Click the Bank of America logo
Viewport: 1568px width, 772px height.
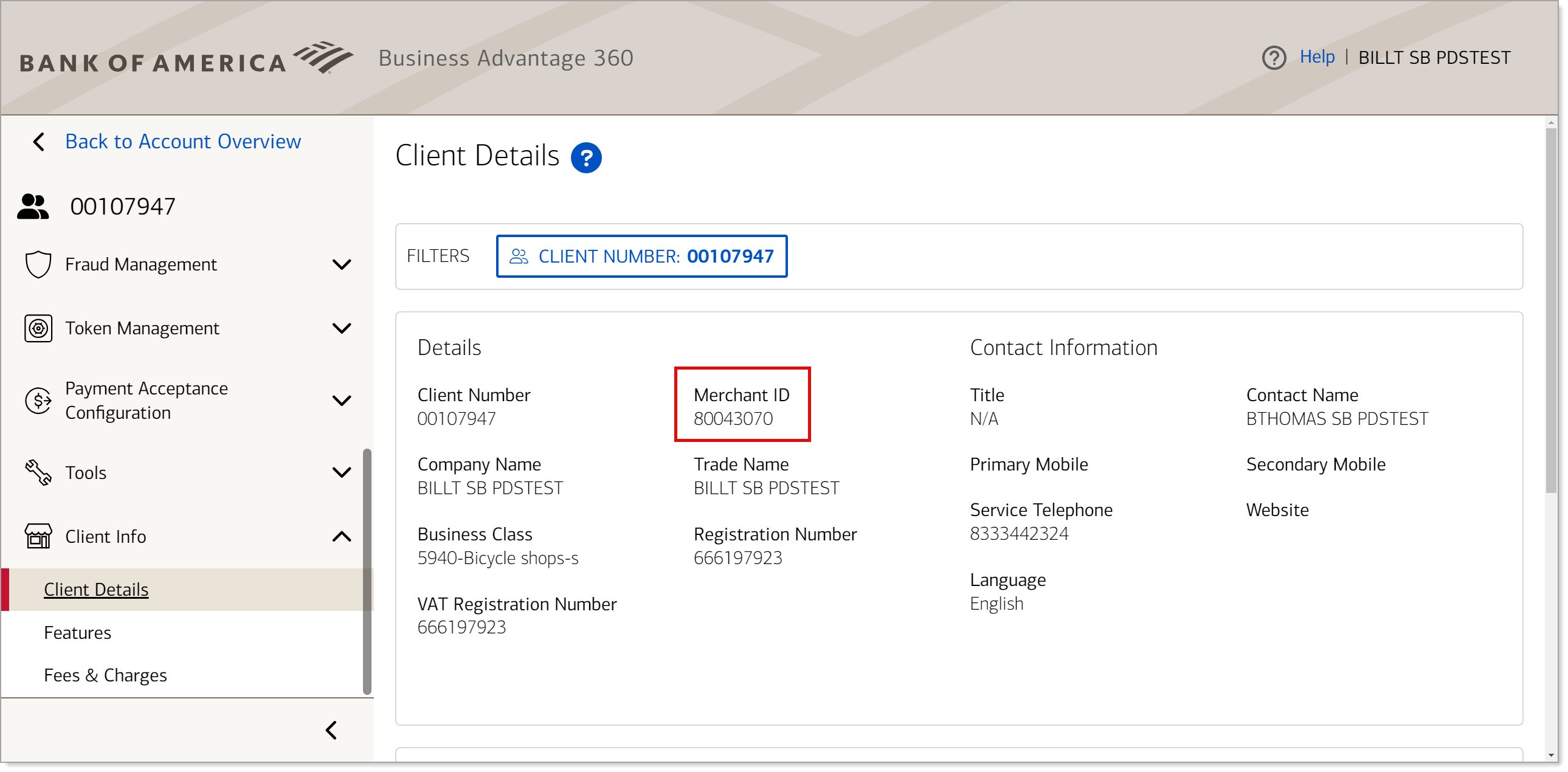point(186,59)
